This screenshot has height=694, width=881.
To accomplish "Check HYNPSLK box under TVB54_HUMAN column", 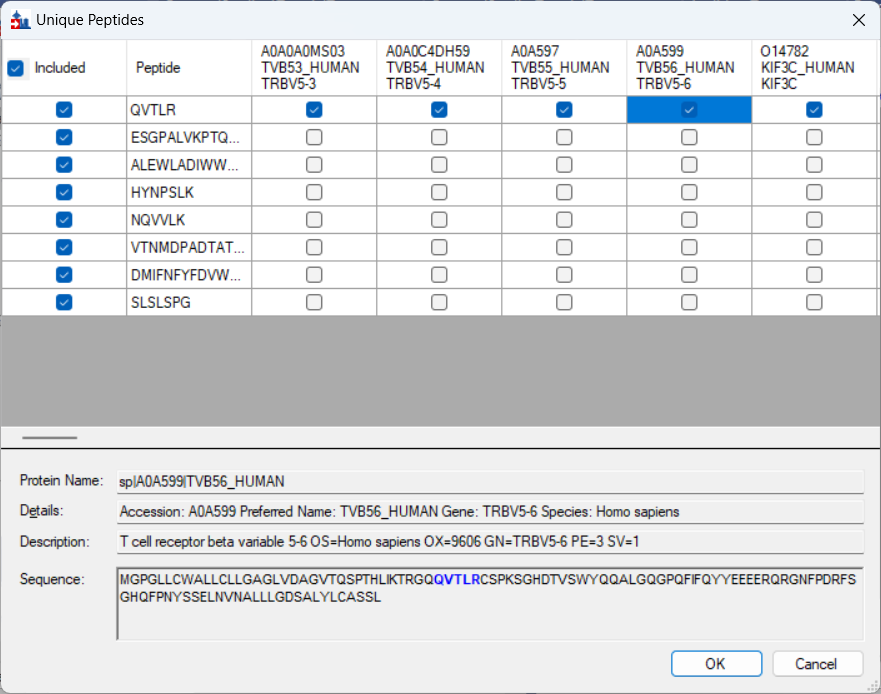I will pyautogui.click(x=439, y=192).
